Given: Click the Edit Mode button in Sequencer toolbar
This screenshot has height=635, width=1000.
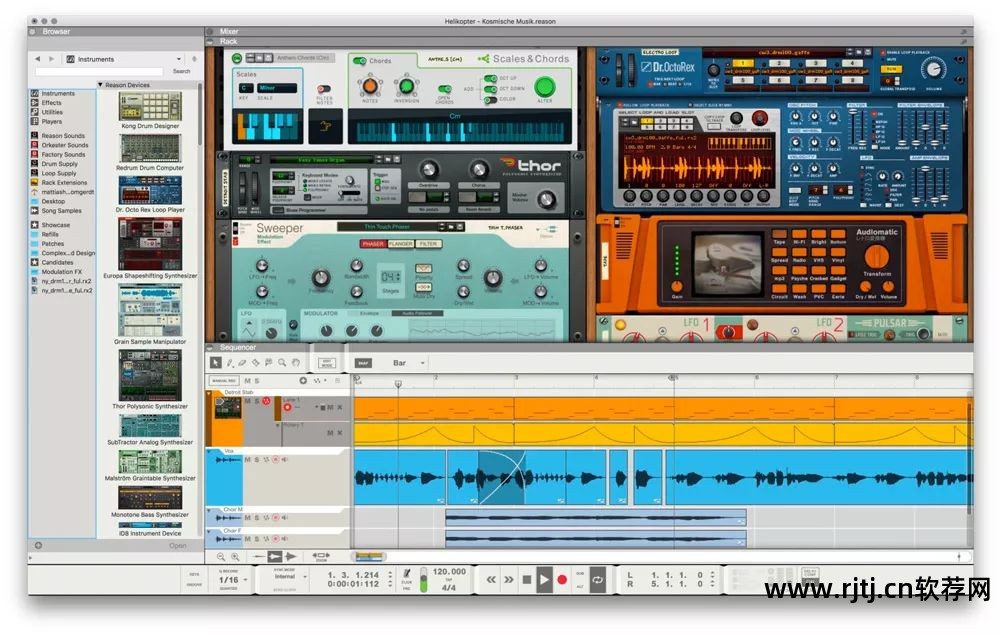Looking at the screenshot, I should pos(327,363).
